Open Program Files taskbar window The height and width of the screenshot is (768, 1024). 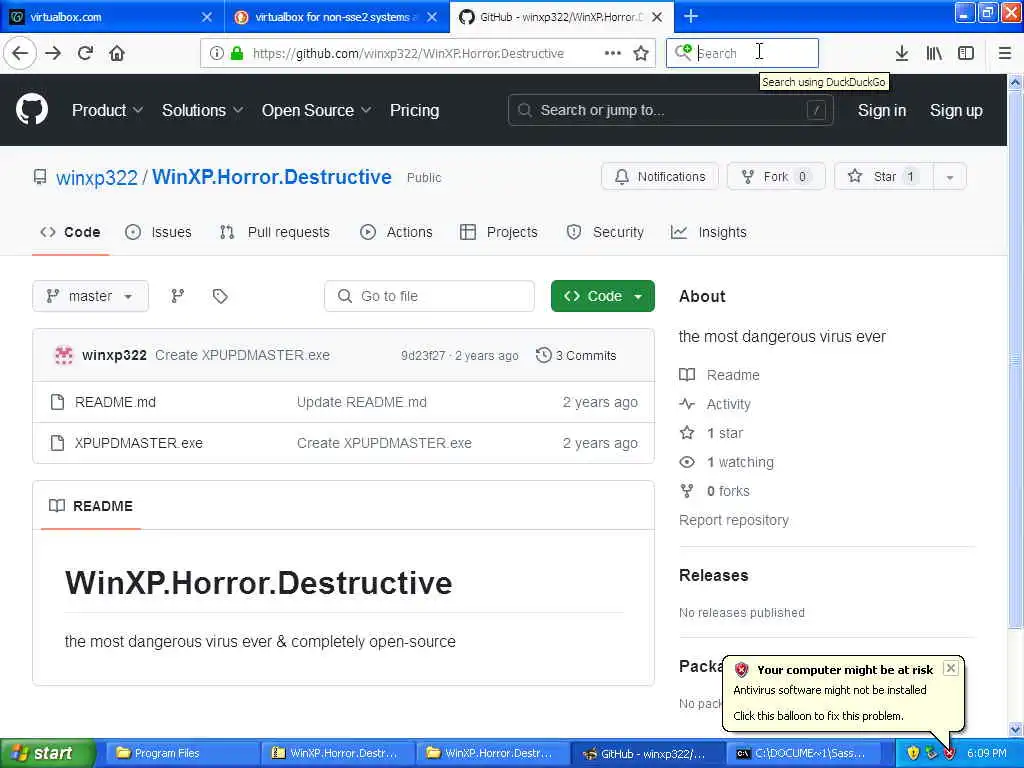pyautogui.click(x=182, y=753)
